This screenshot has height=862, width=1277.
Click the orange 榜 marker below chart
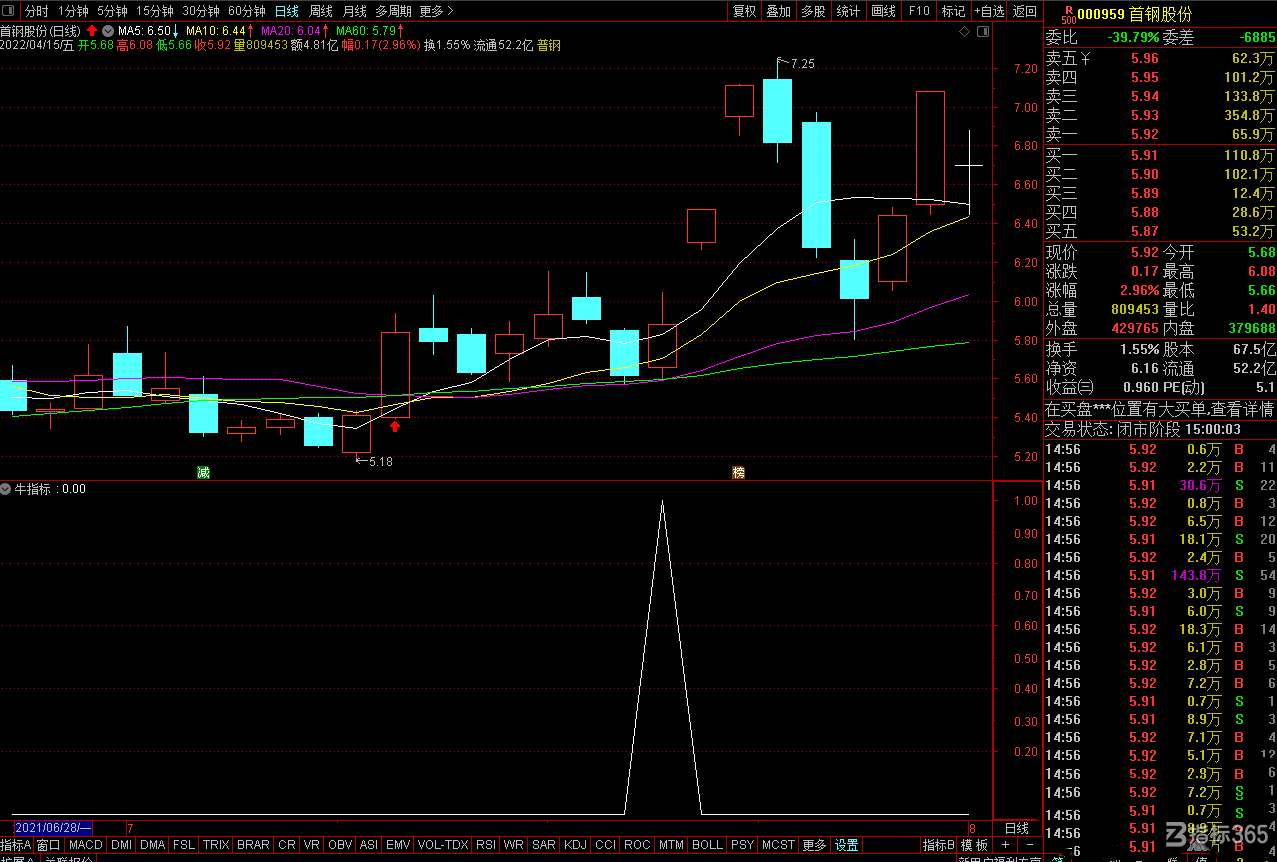tap(739, 472)
